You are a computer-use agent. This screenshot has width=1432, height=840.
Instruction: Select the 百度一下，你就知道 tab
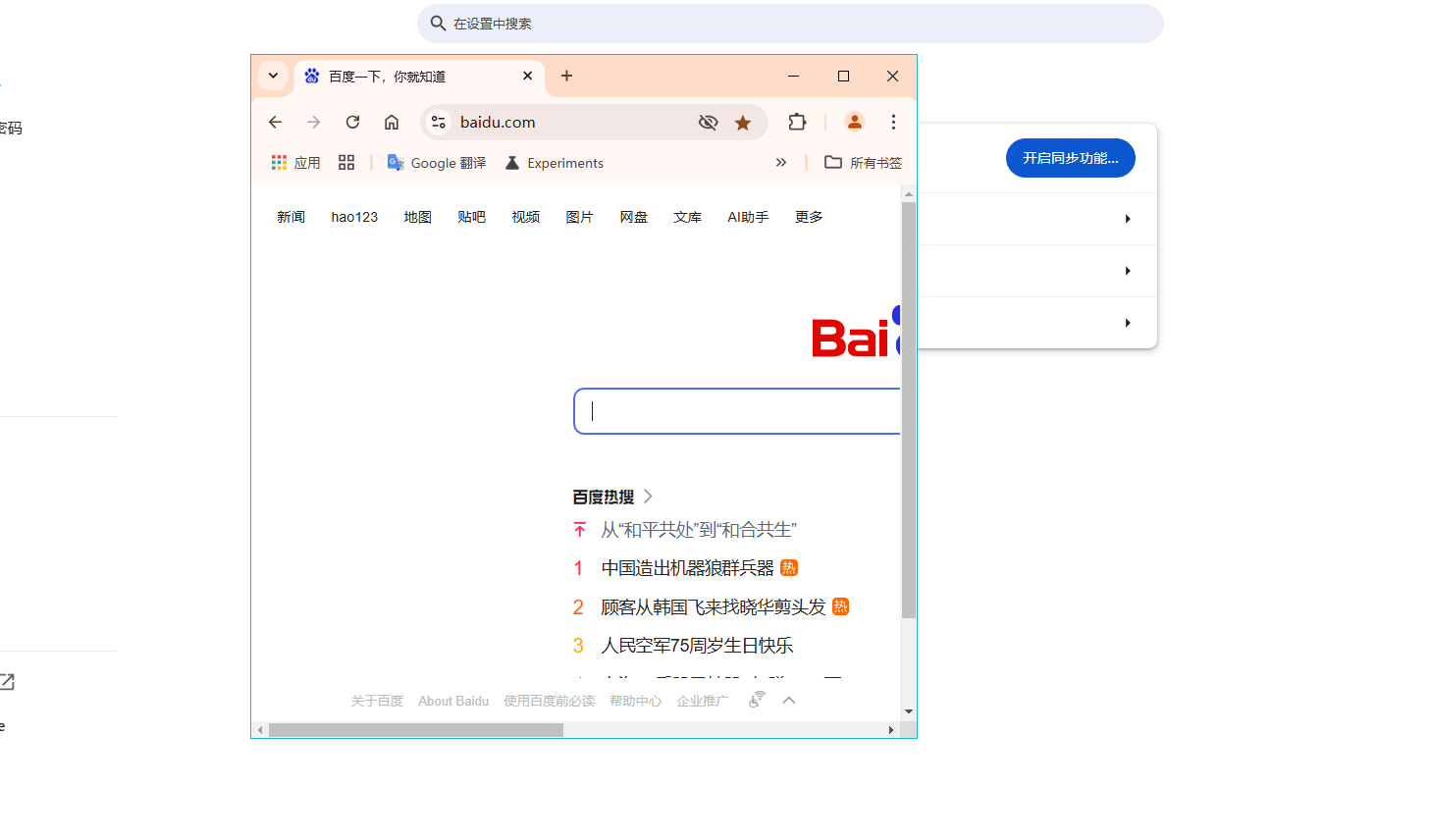pyautogui.click(x=419, y=77)
